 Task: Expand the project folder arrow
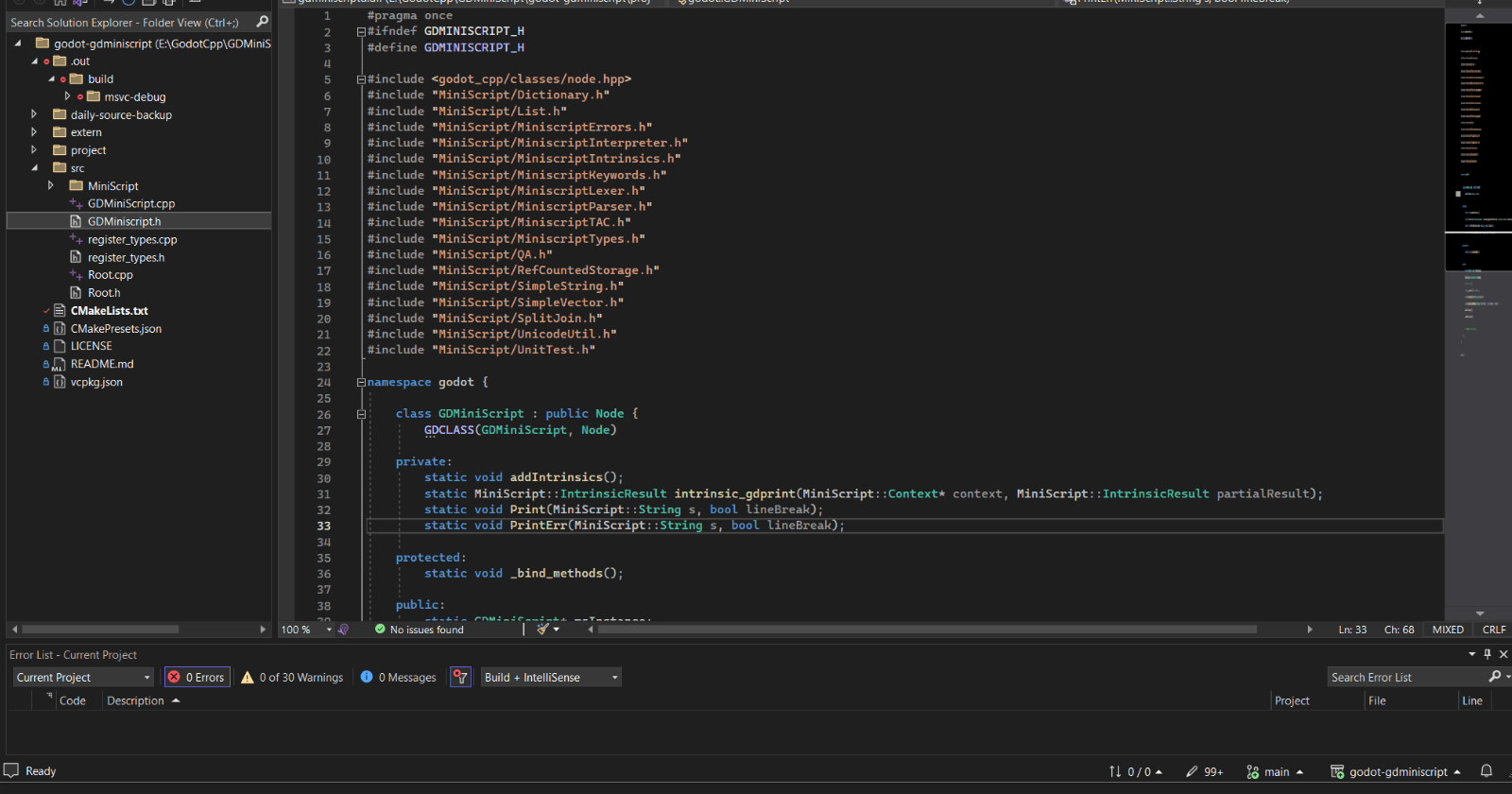(x=34, y=149)
